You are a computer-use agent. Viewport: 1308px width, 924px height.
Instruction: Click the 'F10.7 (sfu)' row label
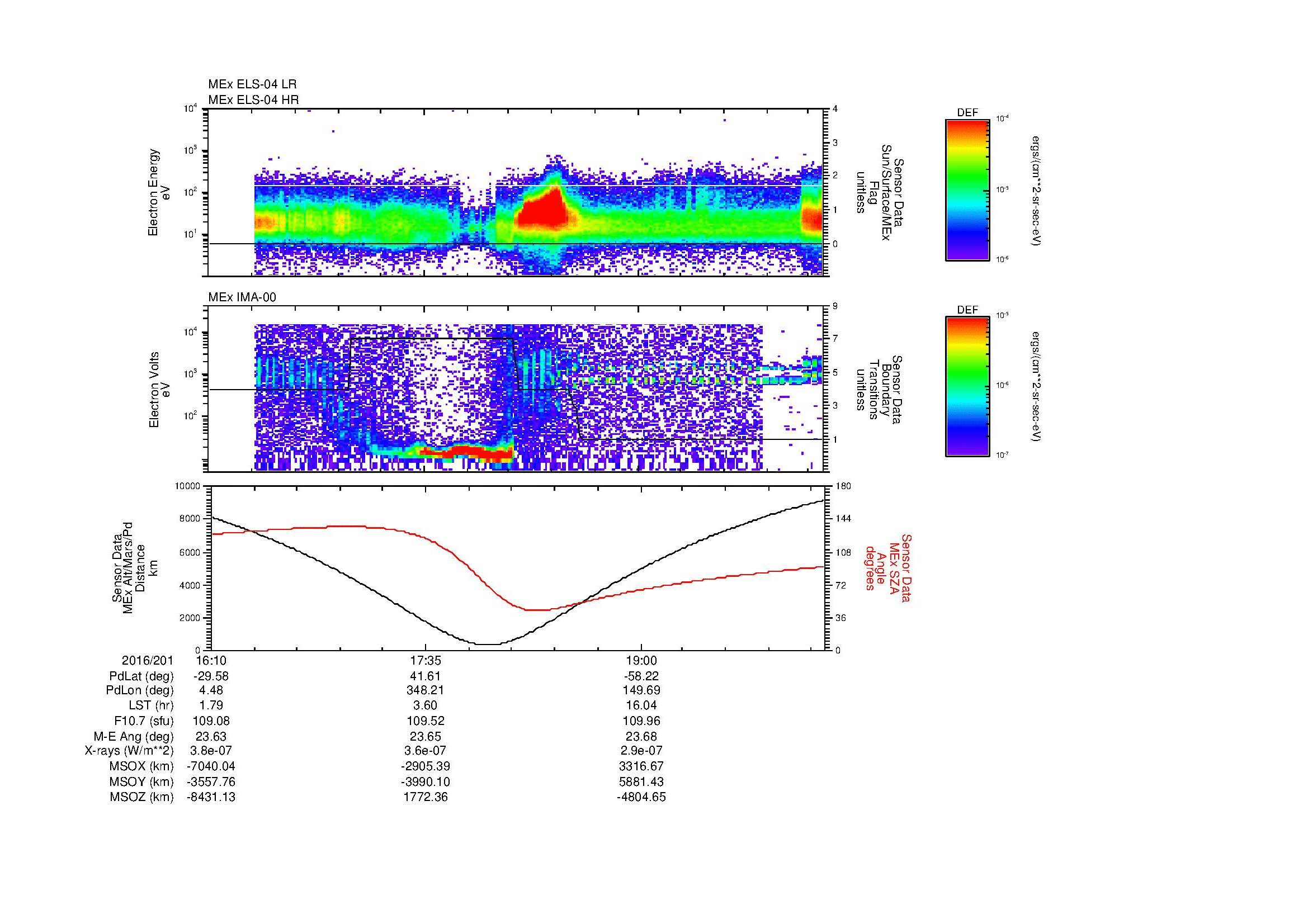(x=144, y=720)
